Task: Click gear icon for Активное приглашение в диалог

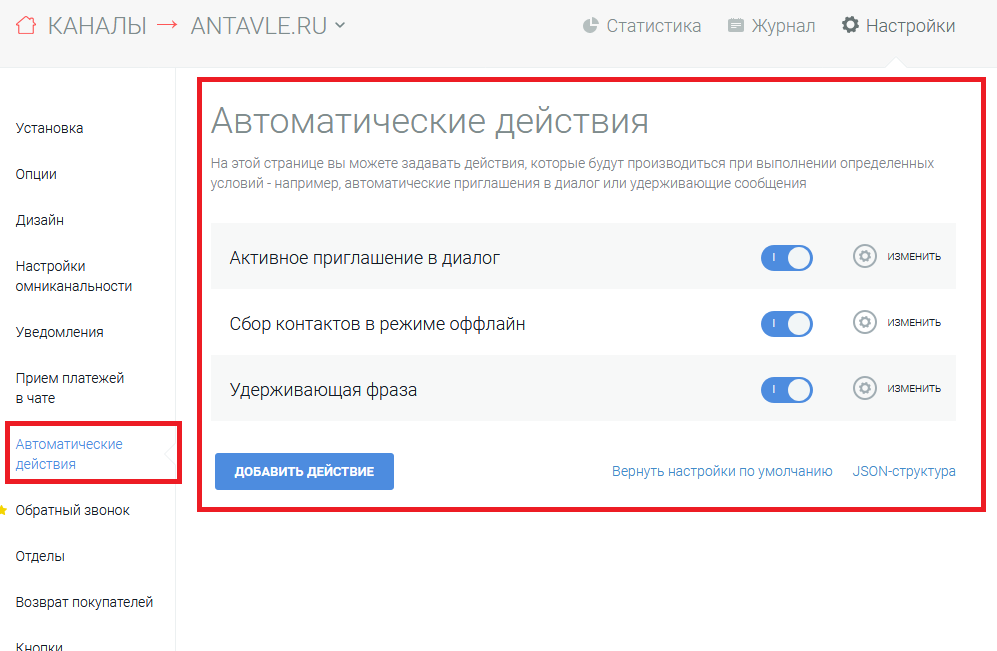Action: pos(865,256)
